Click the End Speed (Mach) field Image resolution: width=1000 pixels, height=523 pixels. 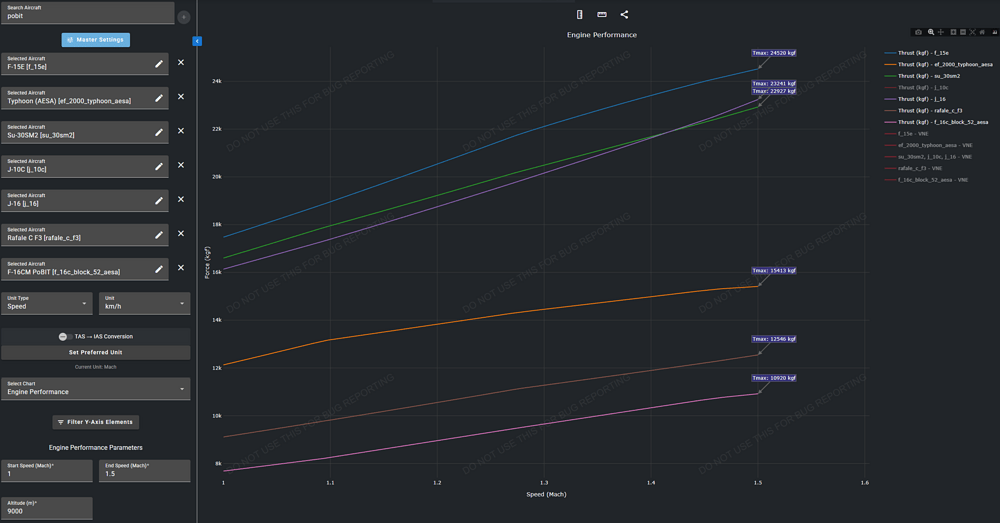coord(145,471)
